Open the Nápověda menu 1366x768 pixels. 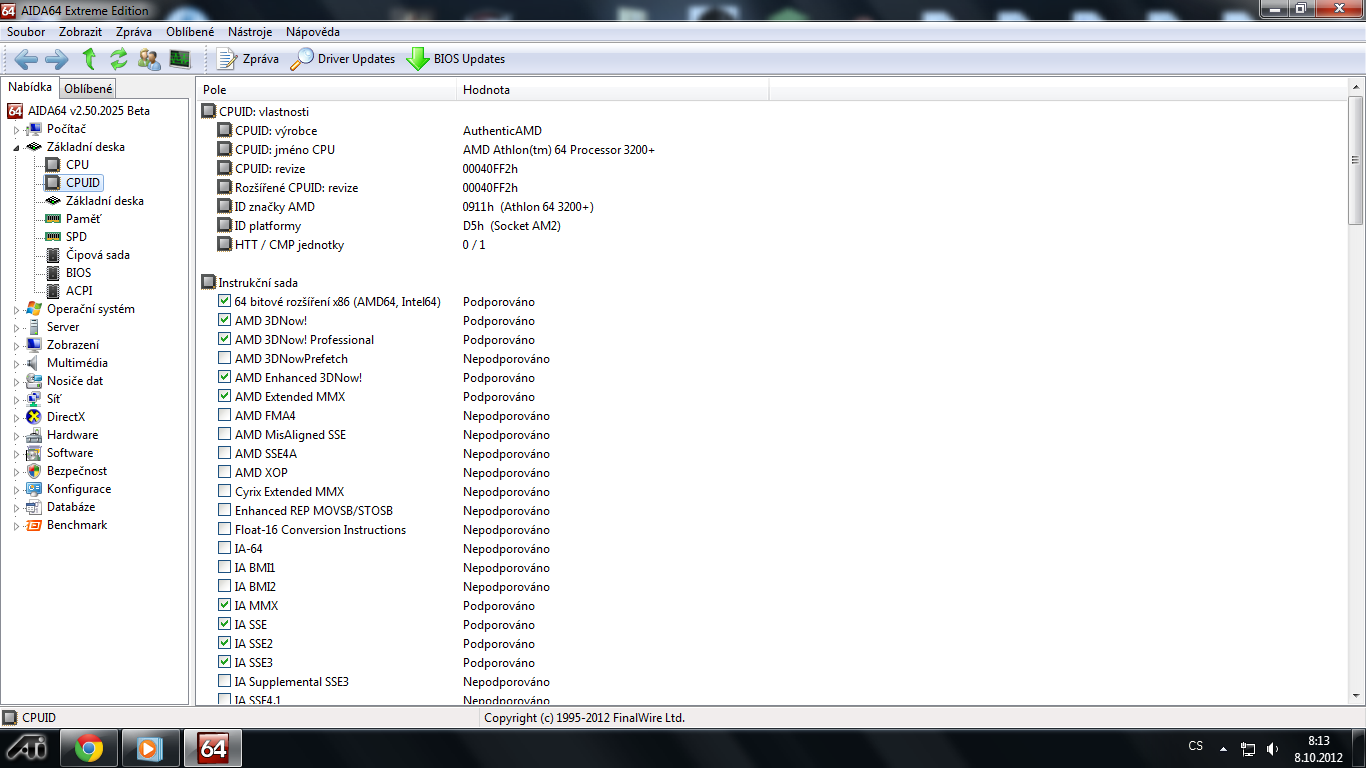pyautogui.click(x=313, y=32)
